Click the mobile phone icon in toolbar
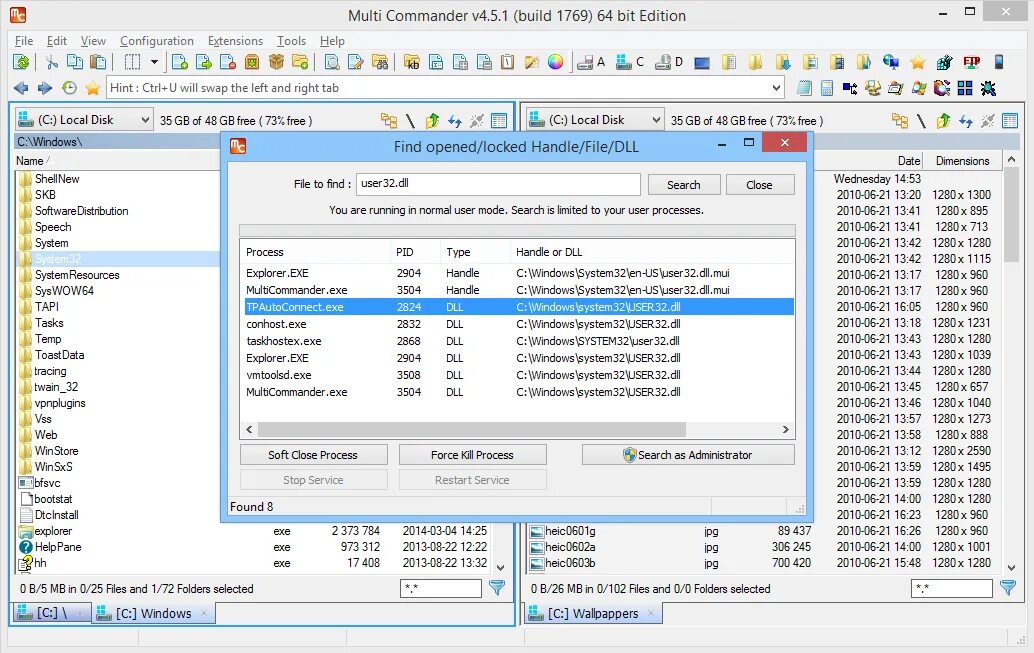 click(x=999, y=63)
